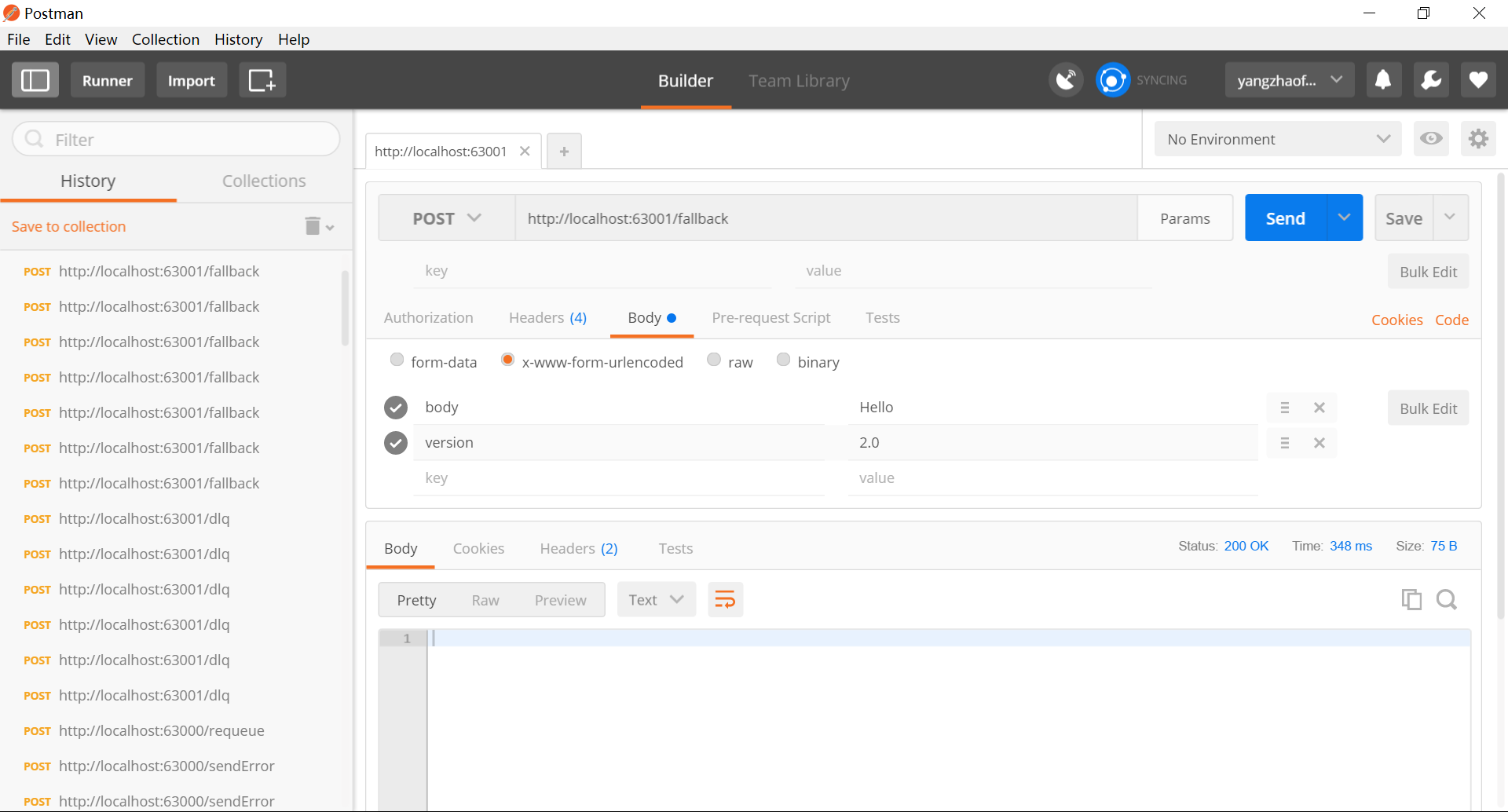This screenshot has width=1508, height=812.
Task: Open manage environments gear icon
Action: pos(1478,139)
